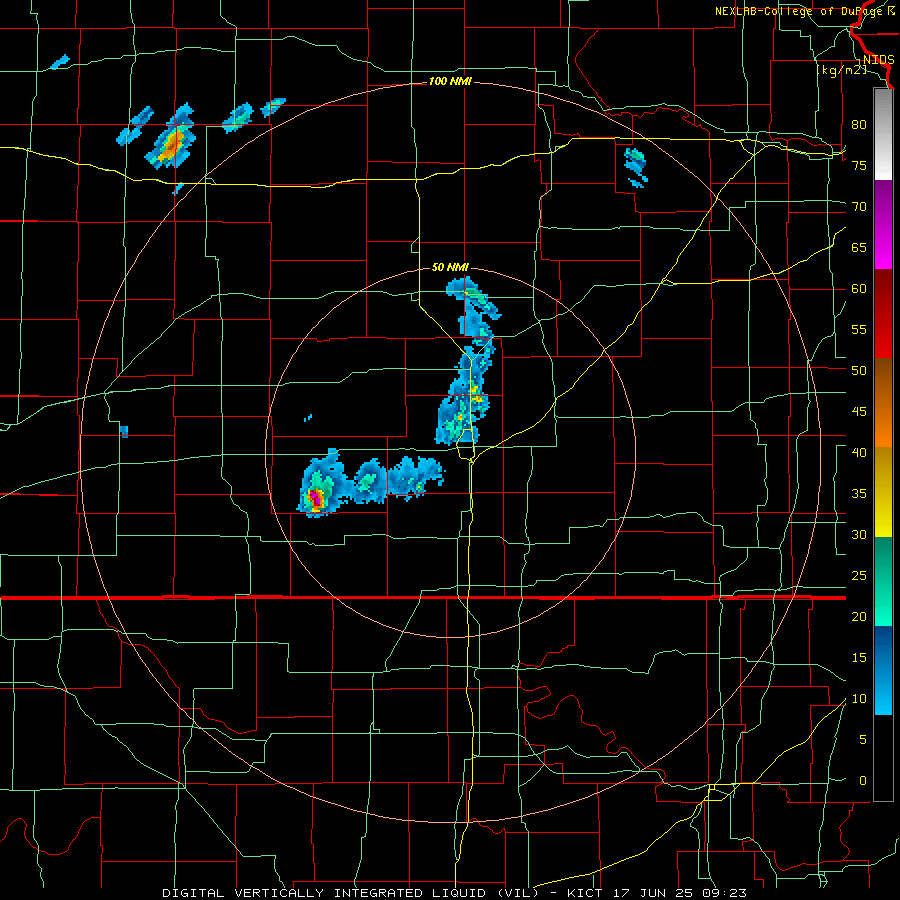Click the 65 value on the color scale
Image resolution: width=900 pixels, height=900 pixels.
point(859,247)
